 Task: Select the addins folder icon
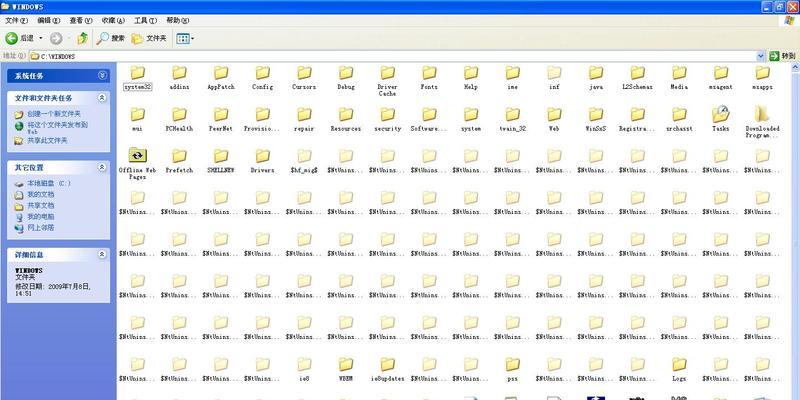[179, 72]
